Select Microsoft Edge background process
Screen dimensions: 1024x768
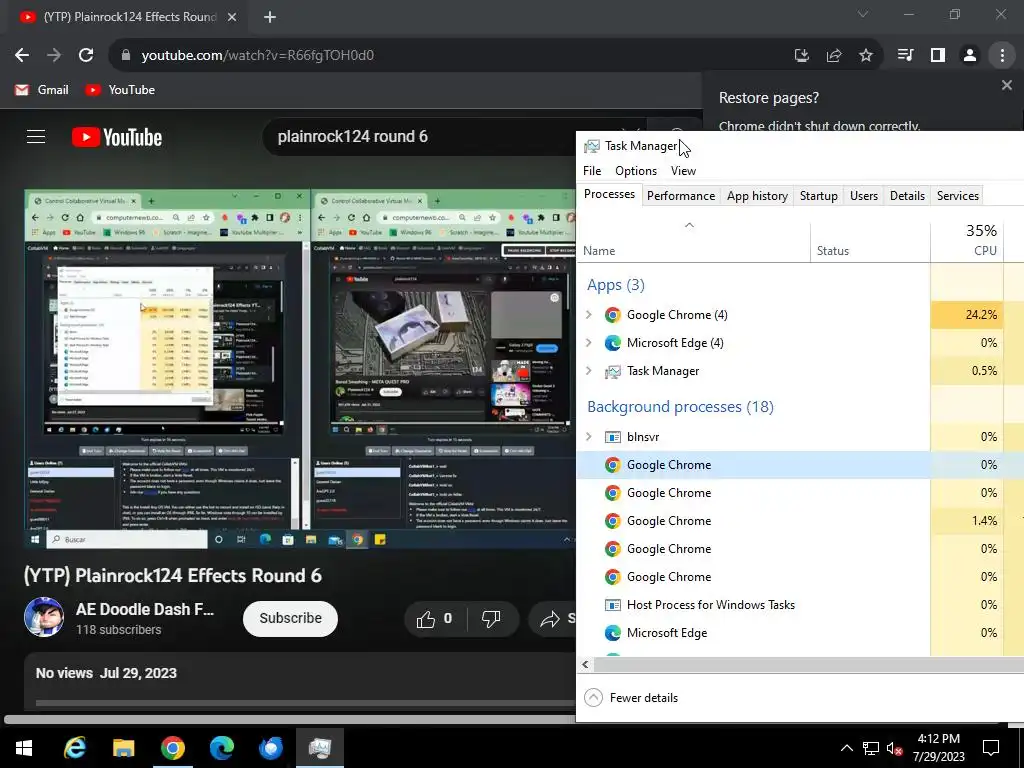point(800,633)
